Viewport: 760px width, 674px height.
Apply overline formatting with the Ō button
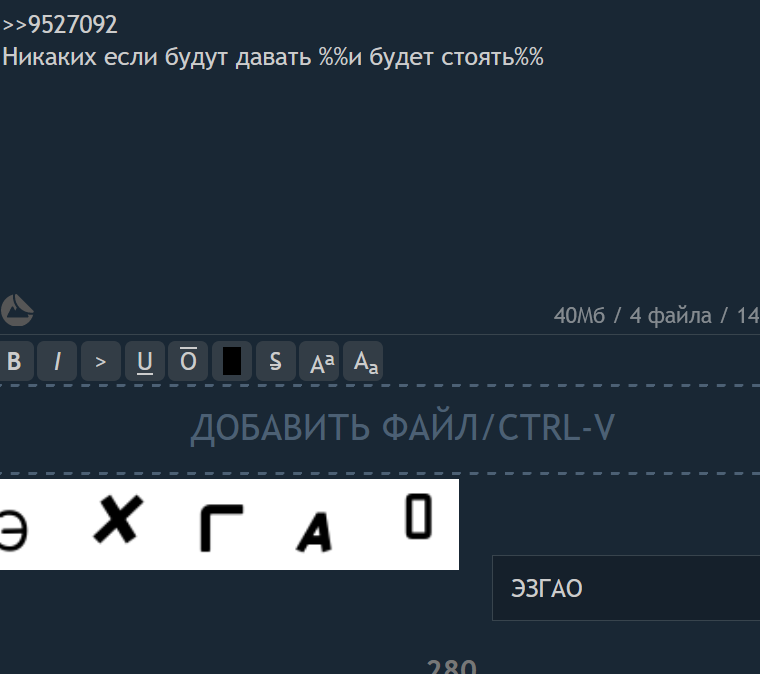188,361
